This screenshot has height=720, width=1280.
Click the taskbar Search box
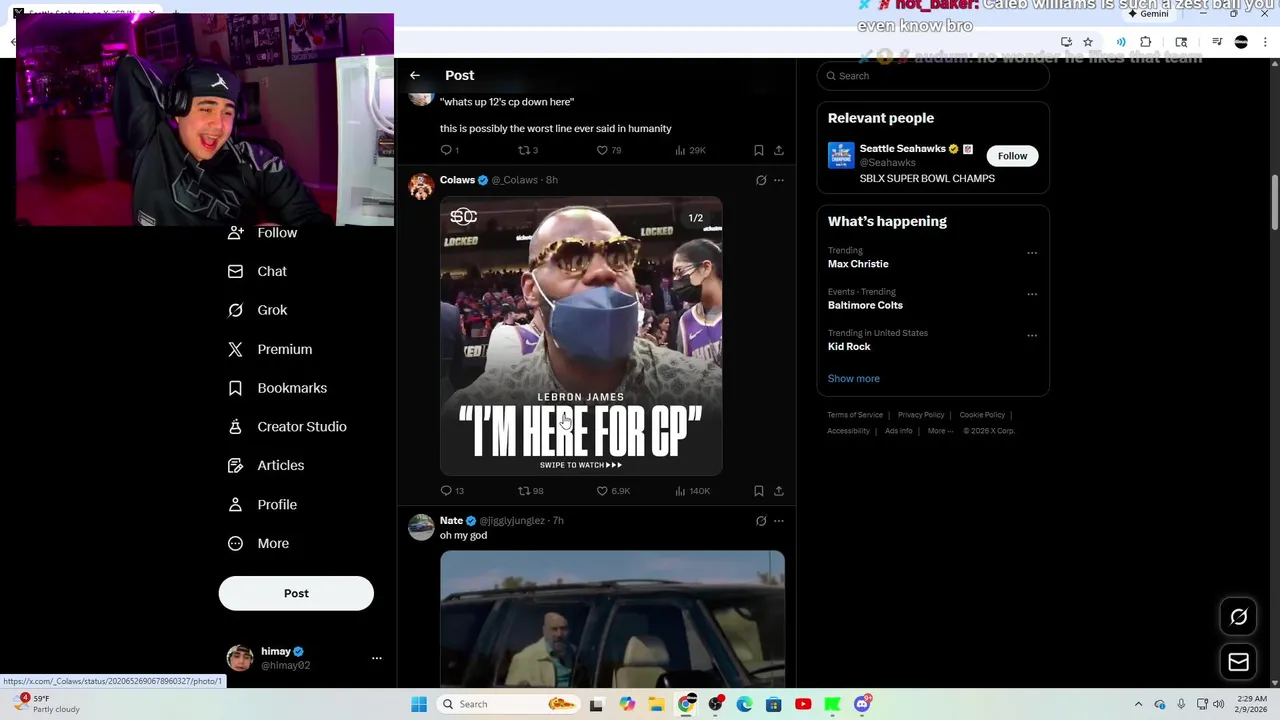pos(508,704)
